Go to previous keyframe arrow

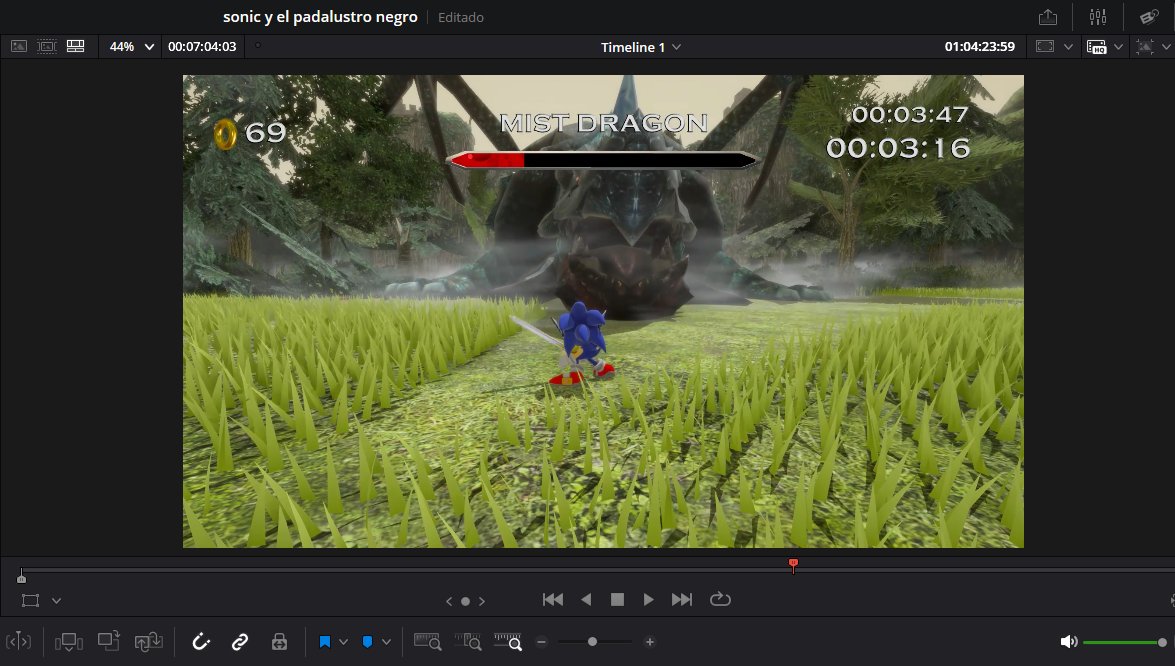pyautogui.click(x=449, y=601)
